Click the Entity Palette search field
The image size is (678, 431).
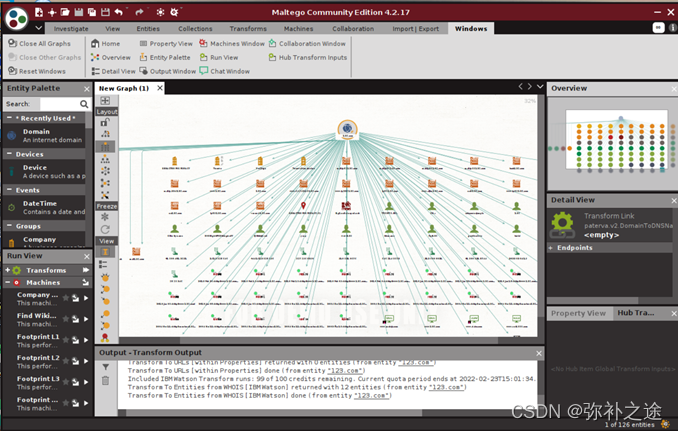(x=59, y=104)
